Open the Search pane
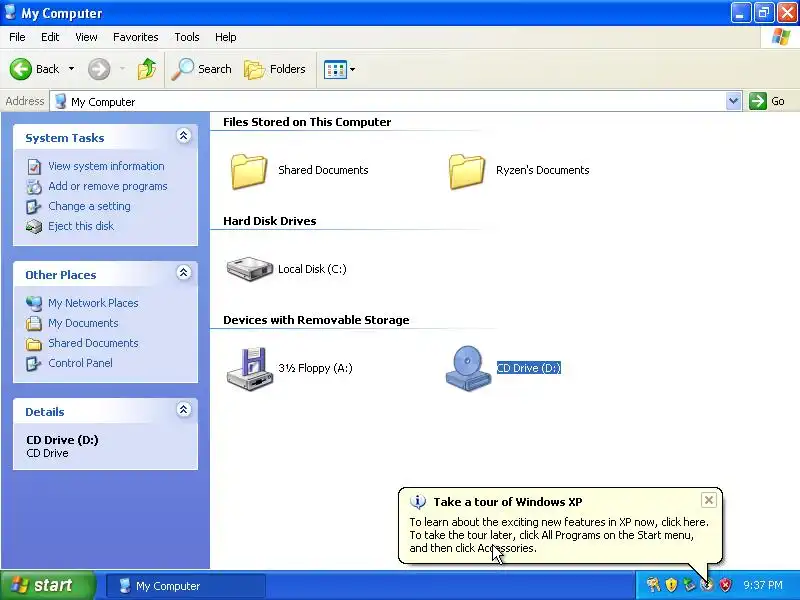This screenshot has height=600, width=800. pos(202,69)
